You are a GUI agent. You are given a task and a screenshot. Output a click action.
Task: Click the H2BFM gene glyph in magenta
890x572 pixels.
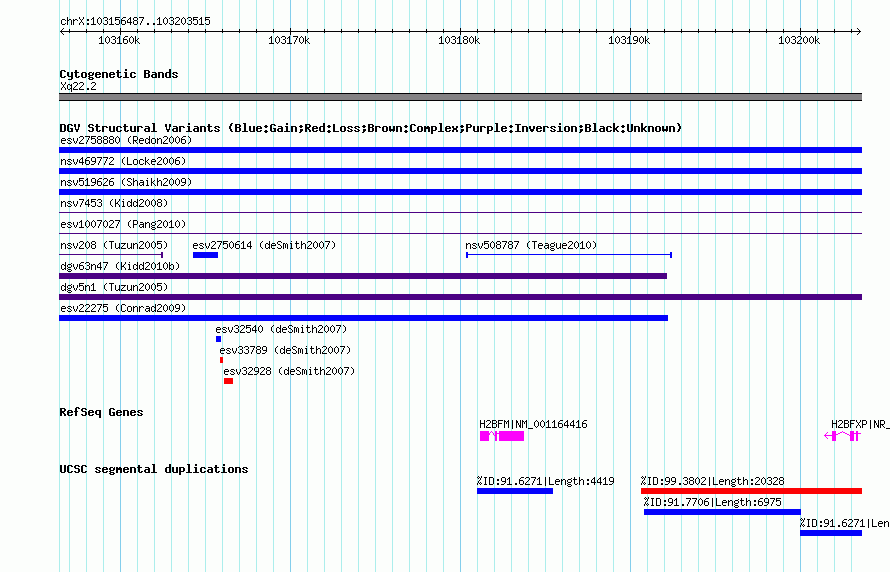coord(502,436)
